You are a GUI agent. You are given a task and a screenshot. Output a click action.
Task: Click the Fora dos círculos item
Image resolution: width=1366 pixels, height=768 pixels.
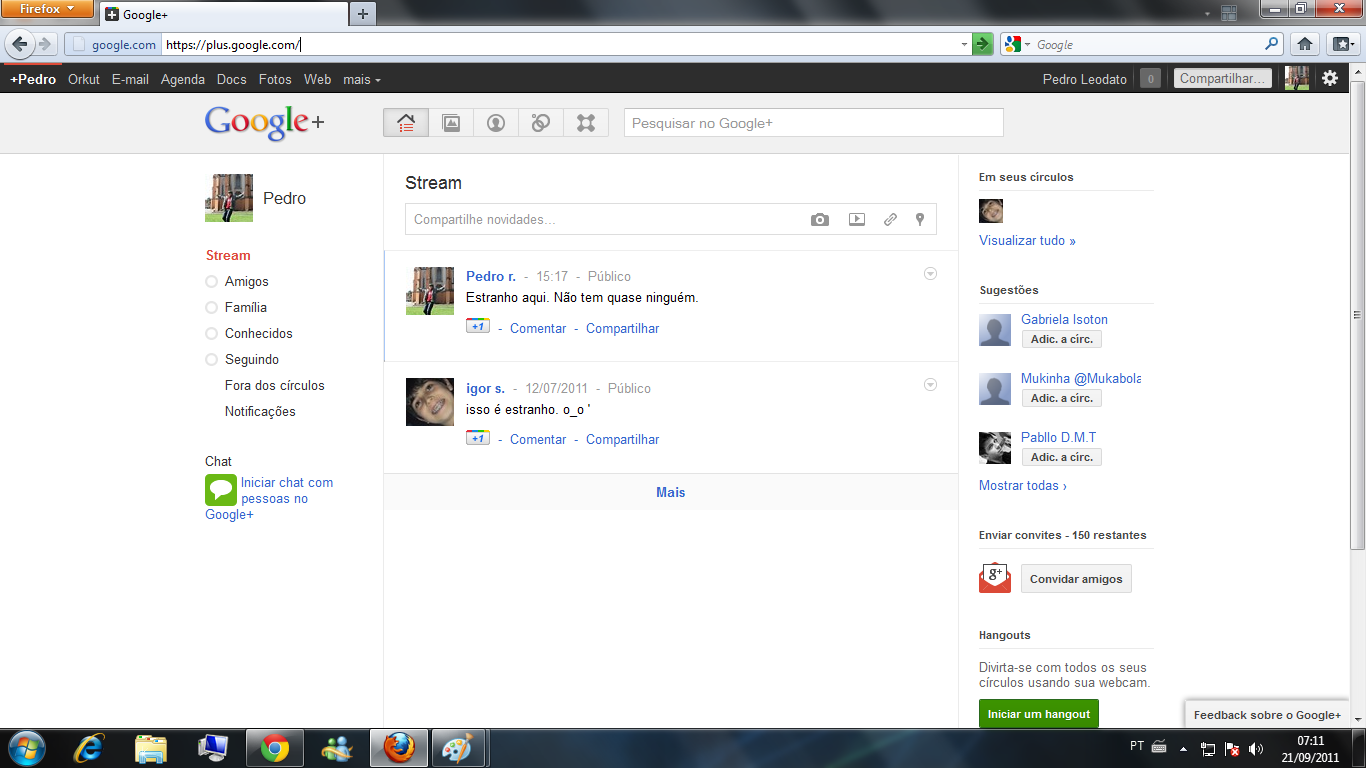tap(274, 386)
